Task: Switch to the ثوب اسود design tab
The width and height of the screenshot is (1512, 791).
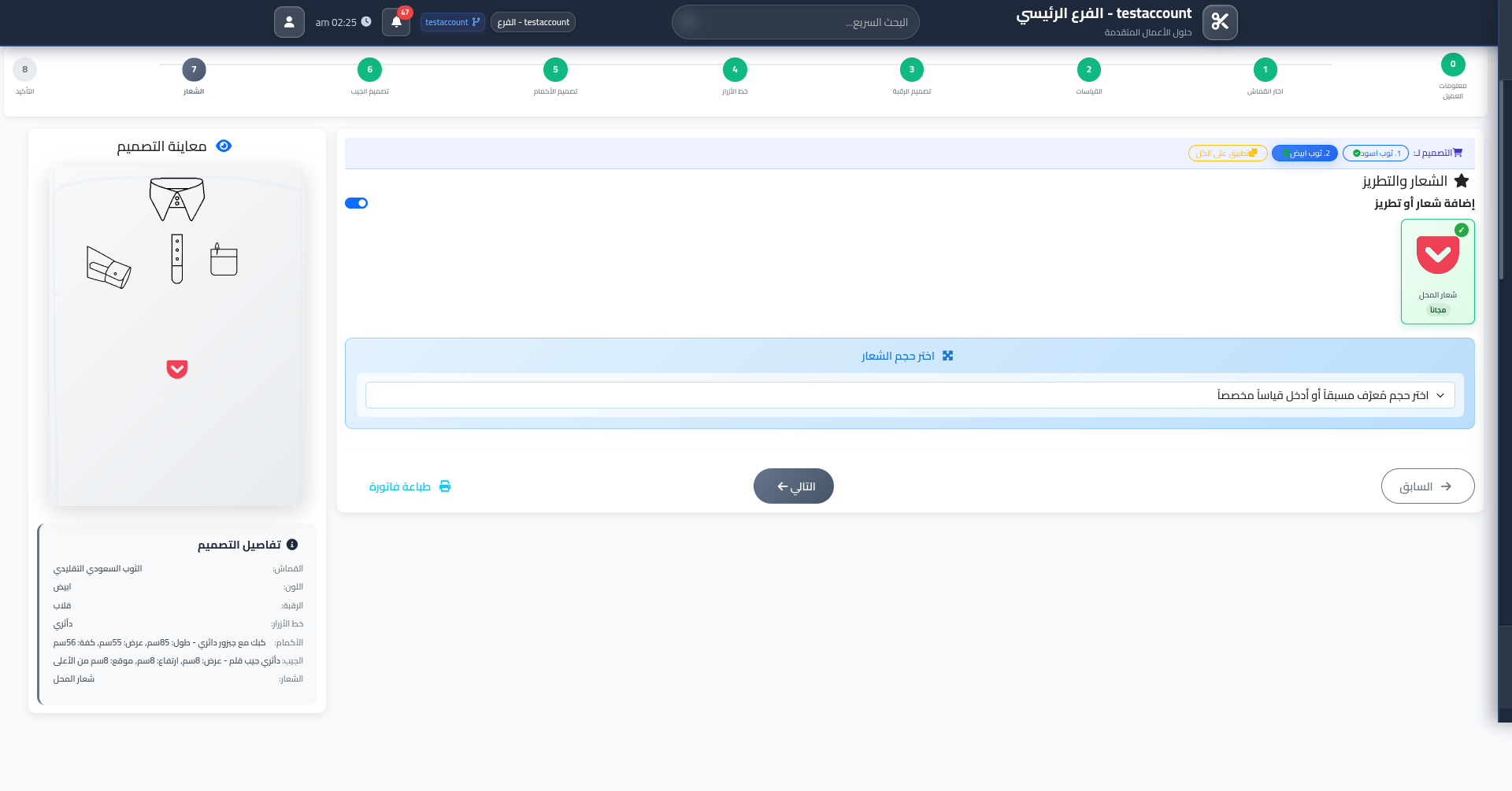Action: pos(1377,153)
